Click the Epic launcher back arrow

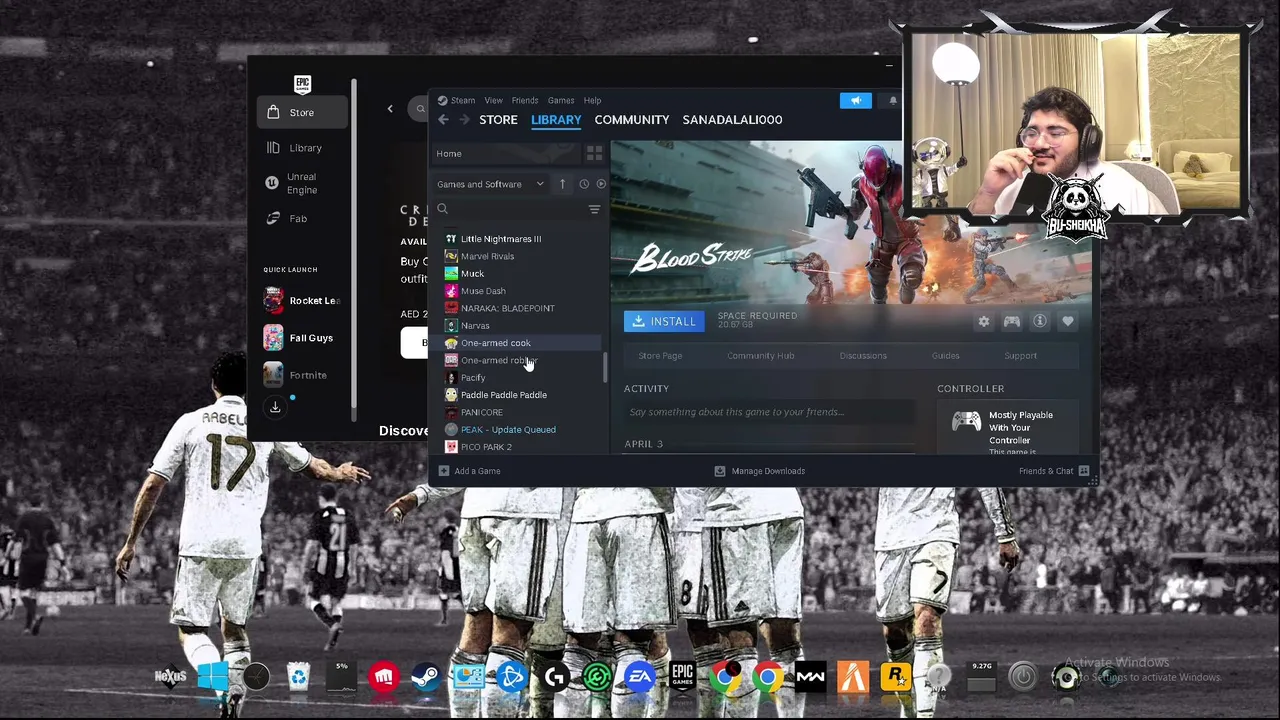390,109
